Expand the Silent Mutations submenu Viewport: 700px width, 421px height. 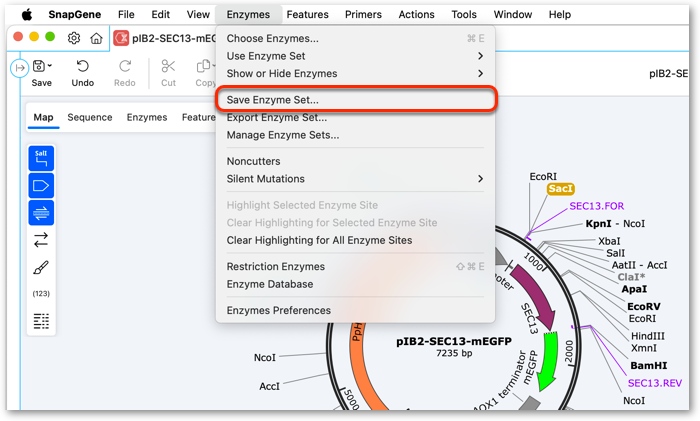coord(355,179)
